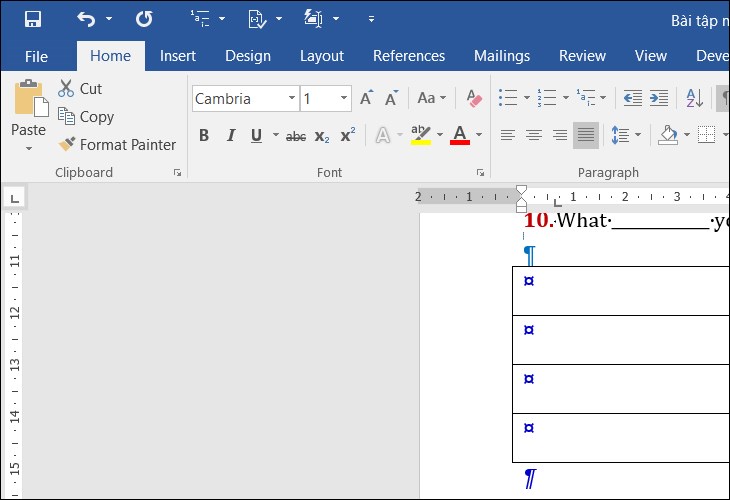Increase font size with Grow Font icon
Image resolution: width=730 pixels, height=500 pixels.
pyautogui.click(x=367, y=98)
